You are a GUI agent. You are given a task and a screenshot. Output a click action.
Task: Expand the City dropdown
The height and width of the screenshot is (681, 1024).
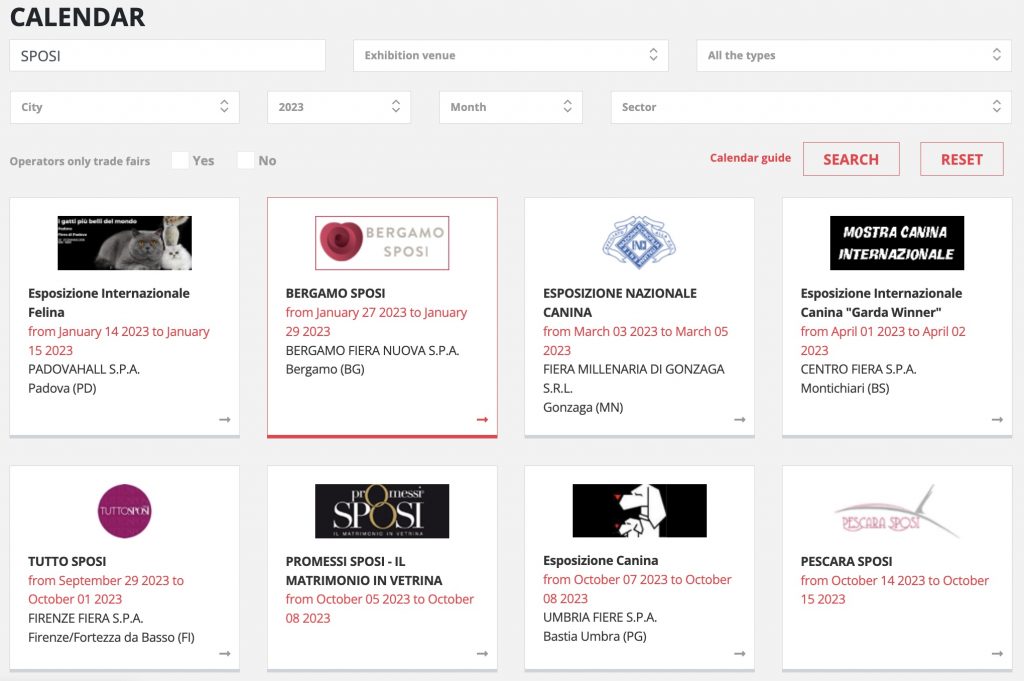point(125,107)
